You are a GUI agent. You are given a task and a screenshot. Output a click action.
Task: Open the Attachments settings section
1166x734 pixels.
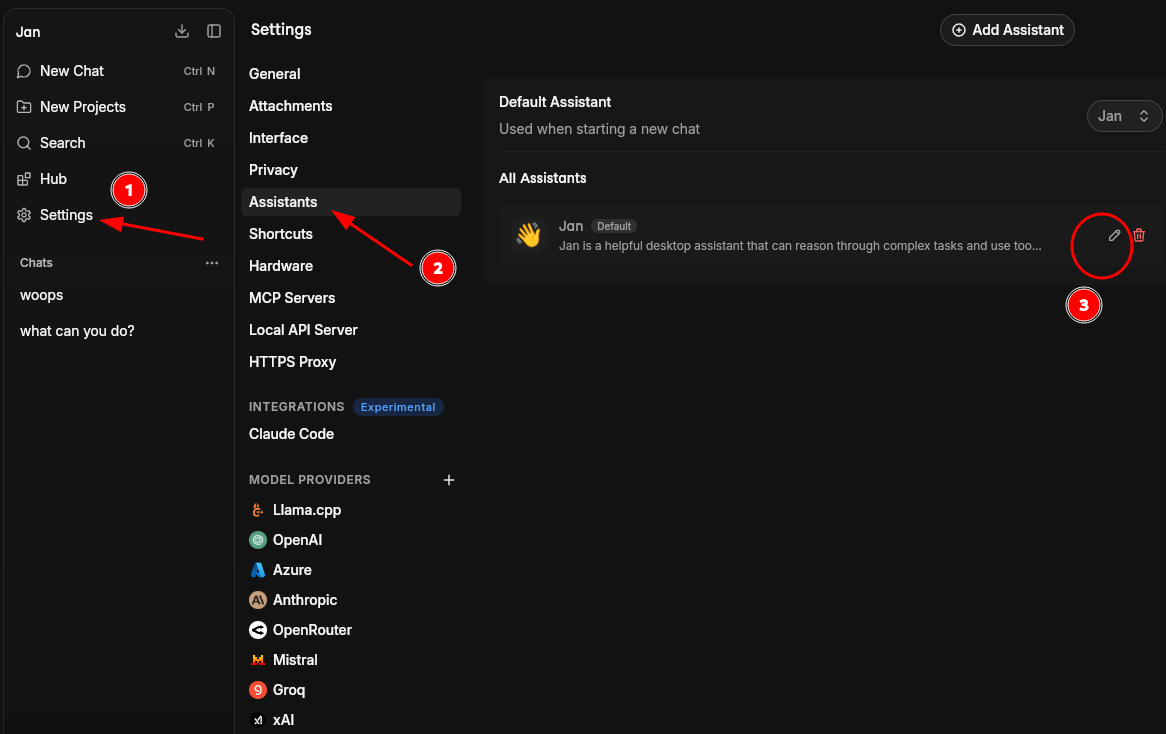click(290, 106)
